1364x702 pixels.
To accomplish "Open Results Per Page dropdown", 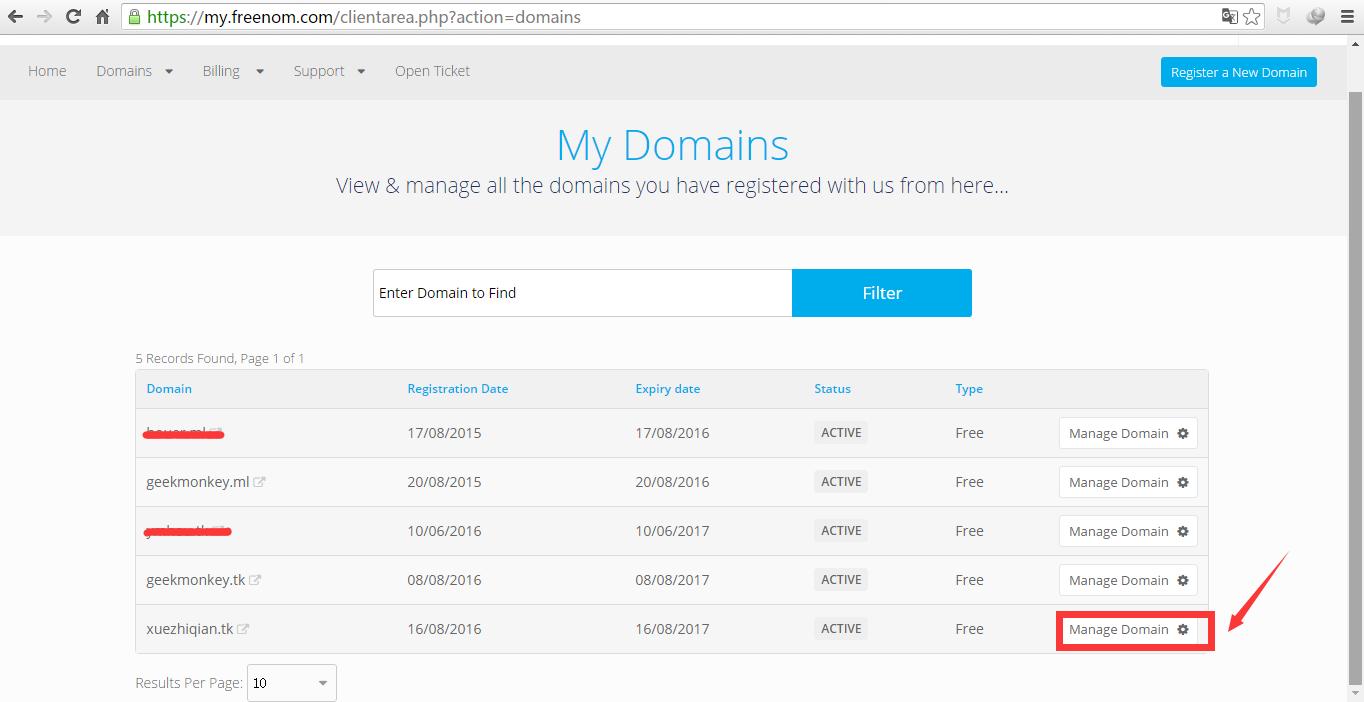I will 291,683.
